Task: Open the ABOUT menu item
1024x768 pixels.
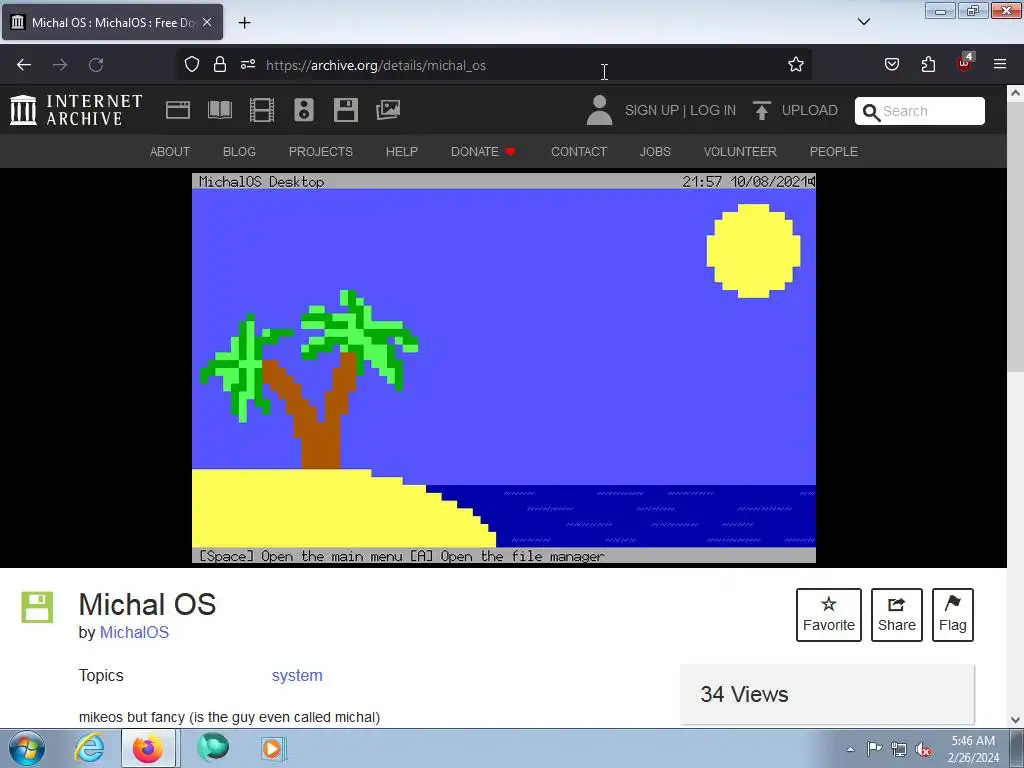Action: click(x=170, y=152)
